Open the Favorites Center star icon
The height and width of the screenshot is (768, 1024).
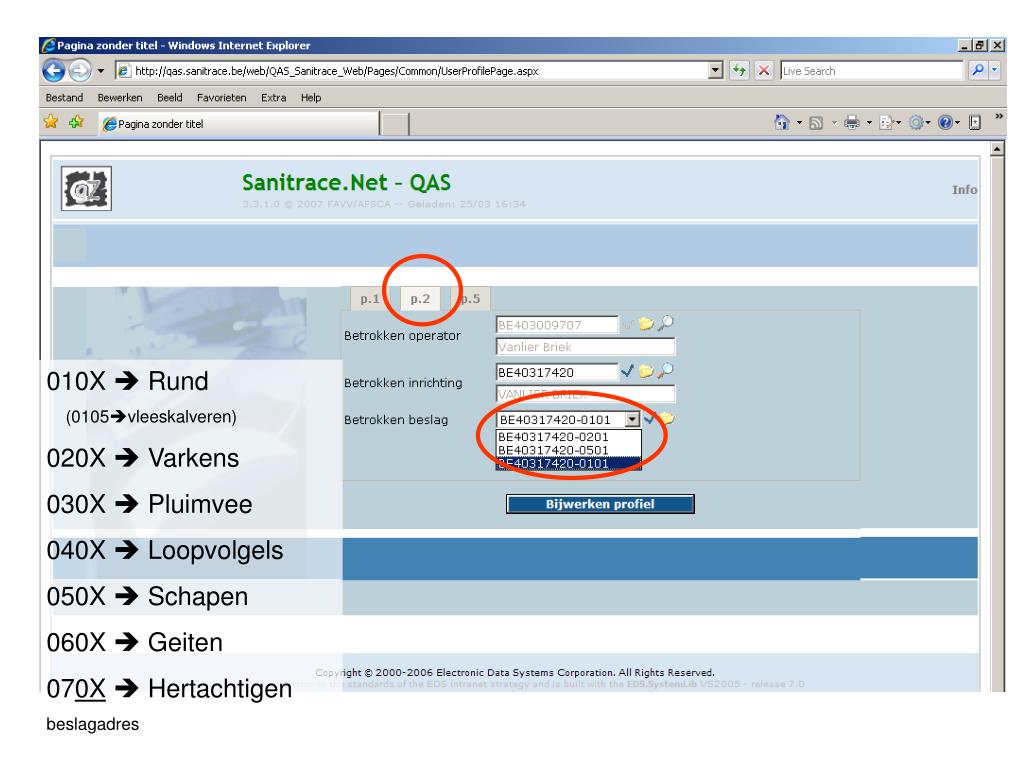[51, 122]
